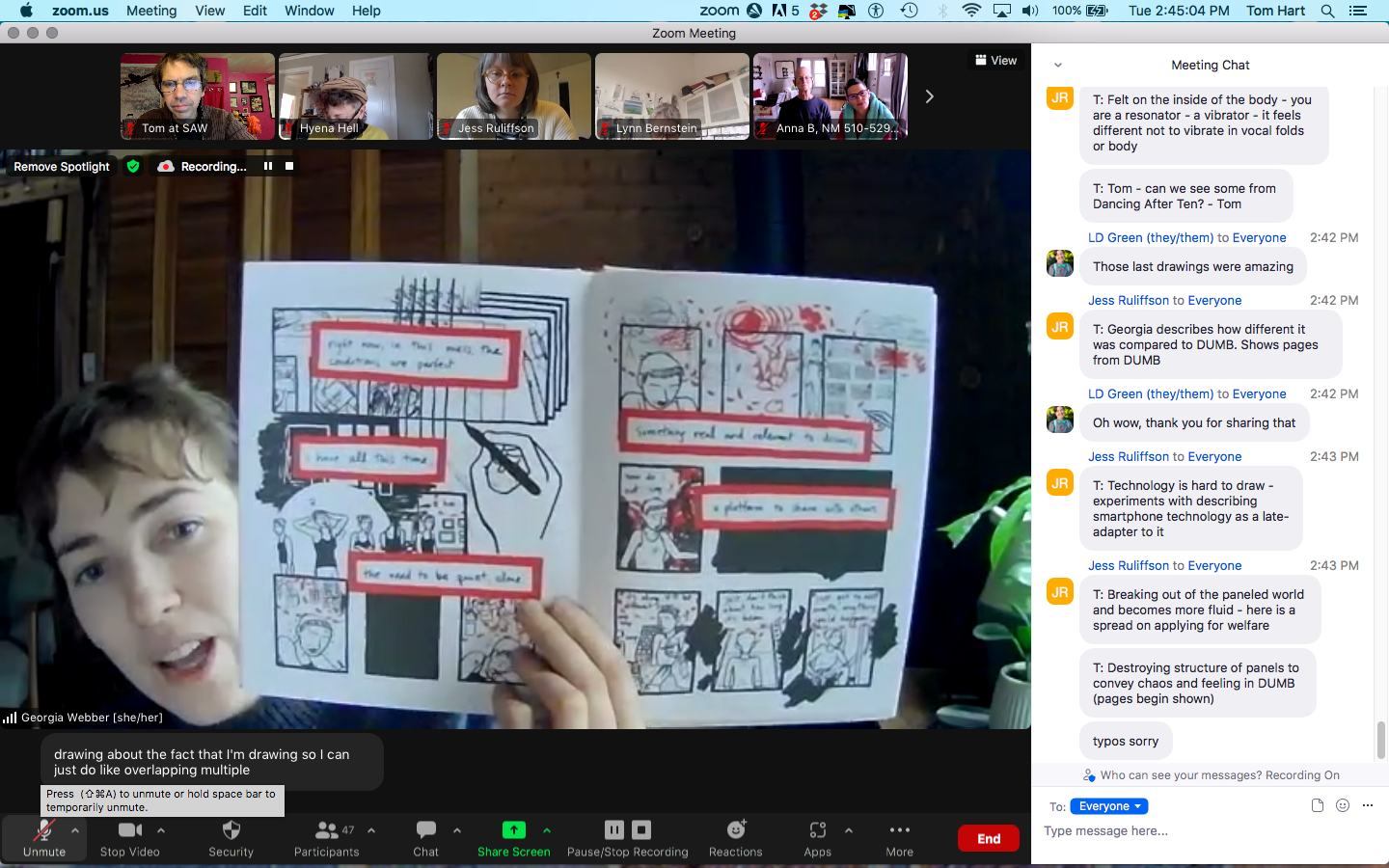The image size is (1389, 868).
Task: Click the Bluetooth icon in menu bar
Action: pyautogui.click(x=942, y=11)
